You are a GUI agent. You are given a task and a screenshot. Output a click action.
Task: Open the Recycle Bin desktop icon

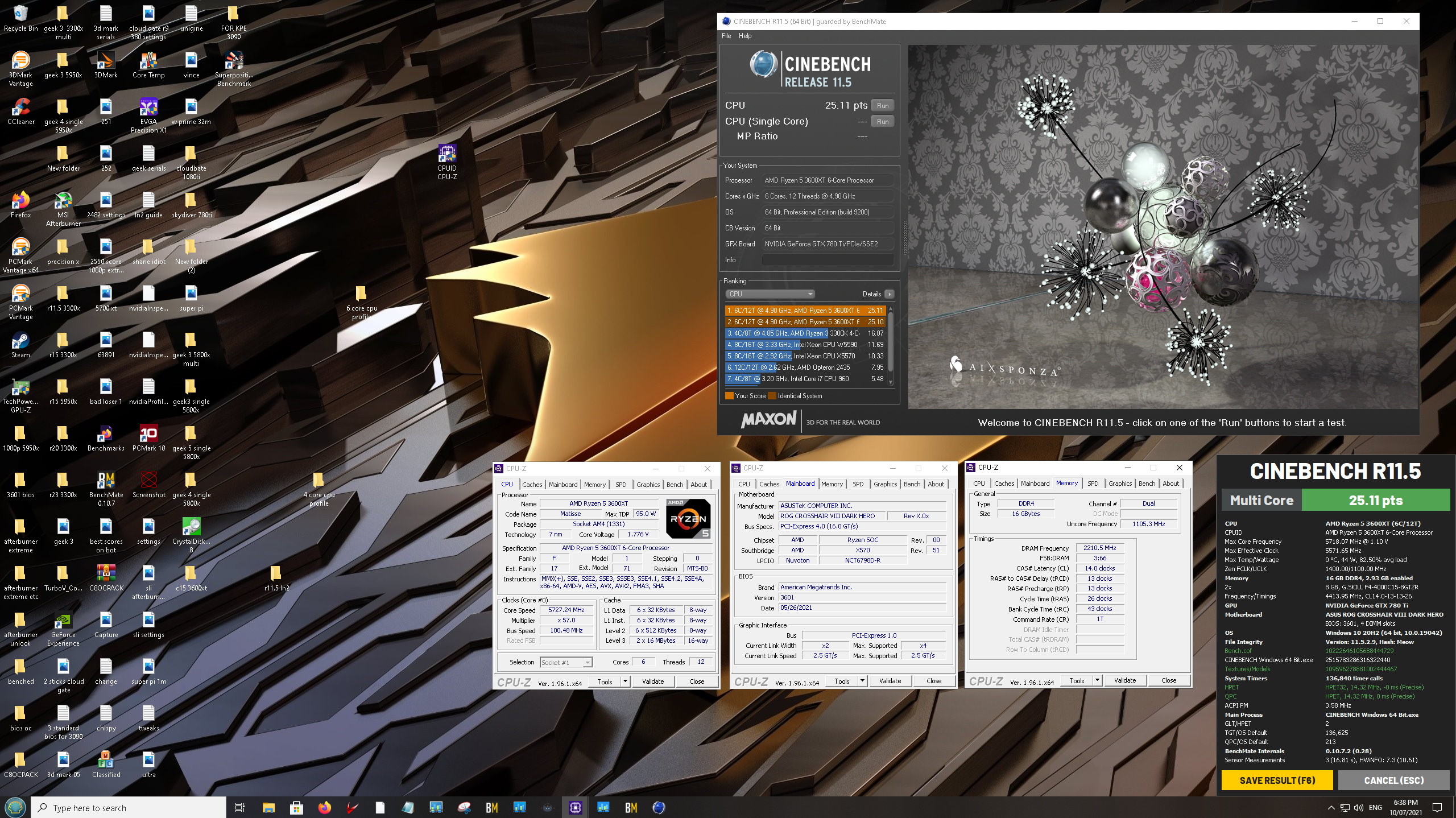point(20,19)
